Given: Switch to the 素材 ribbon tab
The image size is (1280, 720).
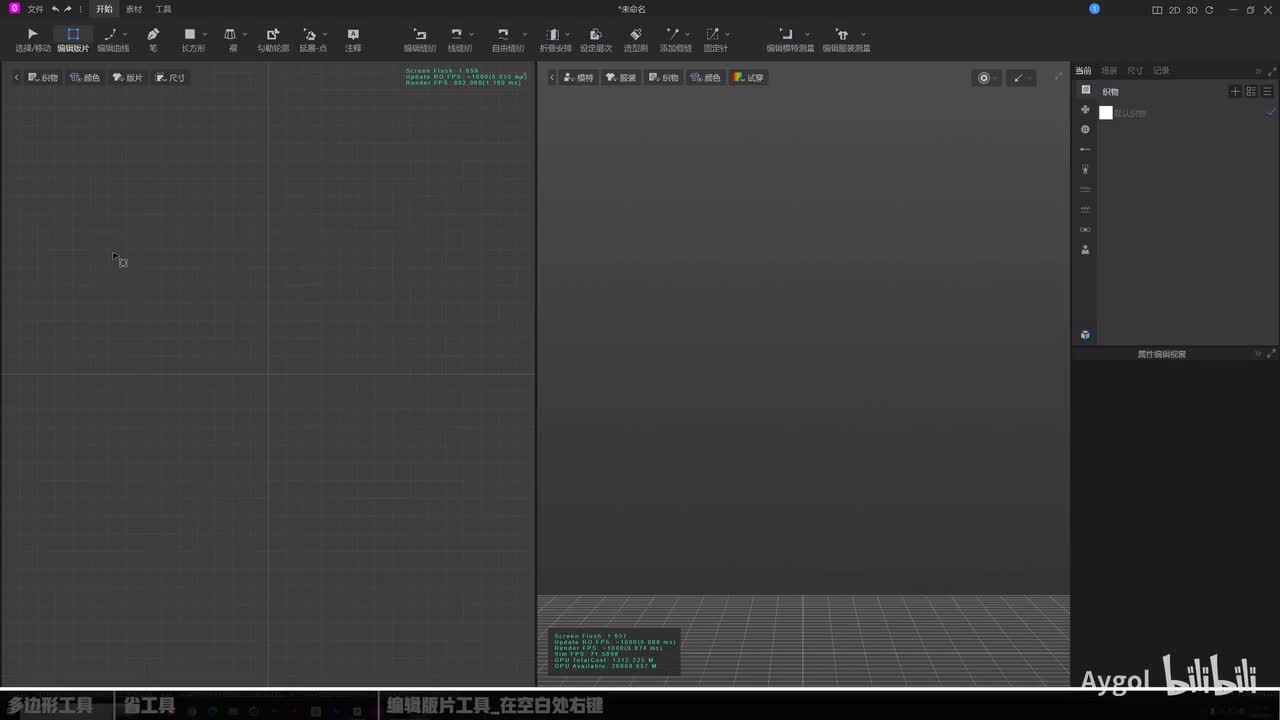Looking at the screenshot, I should 134,9.
